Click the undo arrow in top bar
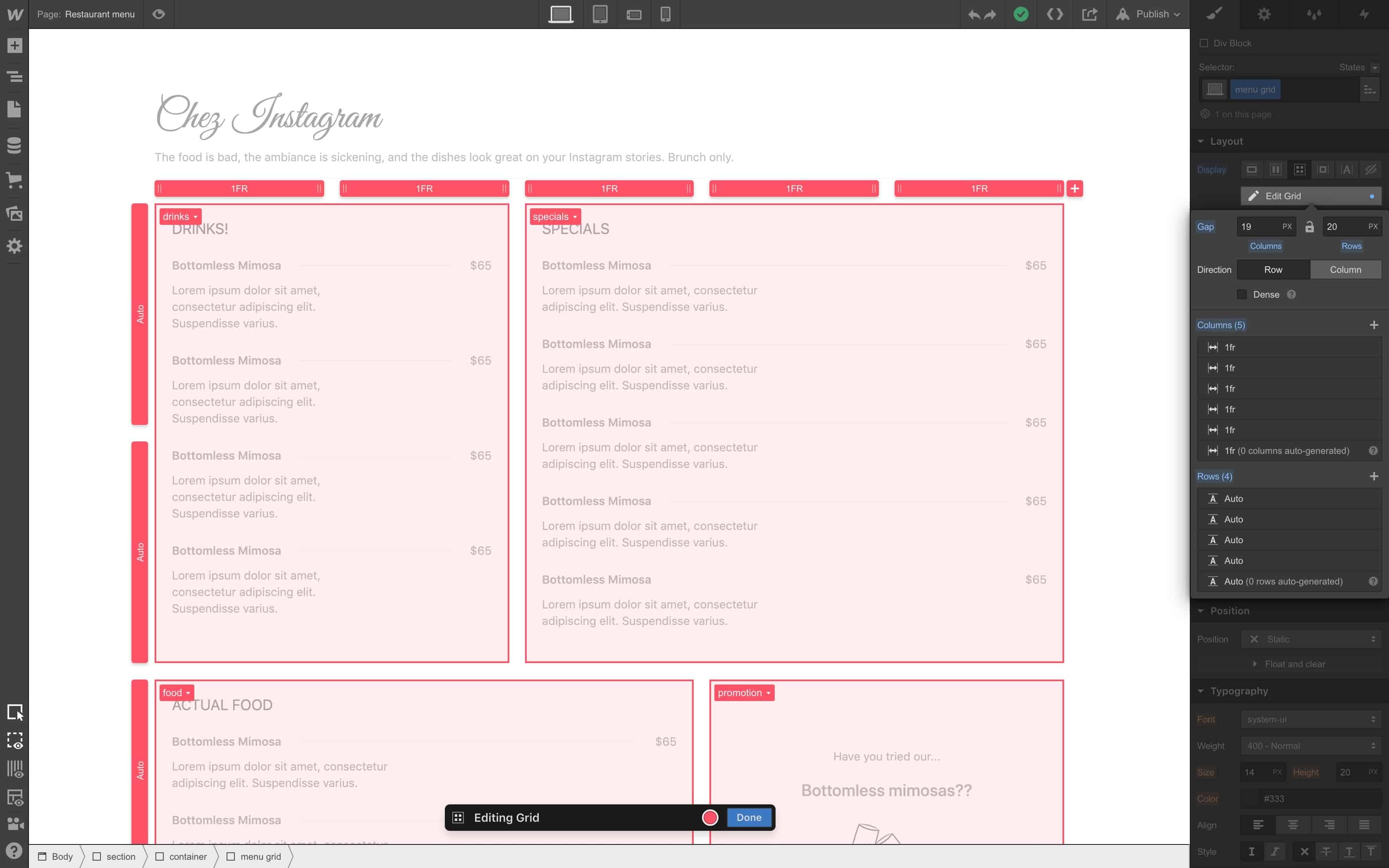Screen dimensions: 1389x868 pos(974,14)
